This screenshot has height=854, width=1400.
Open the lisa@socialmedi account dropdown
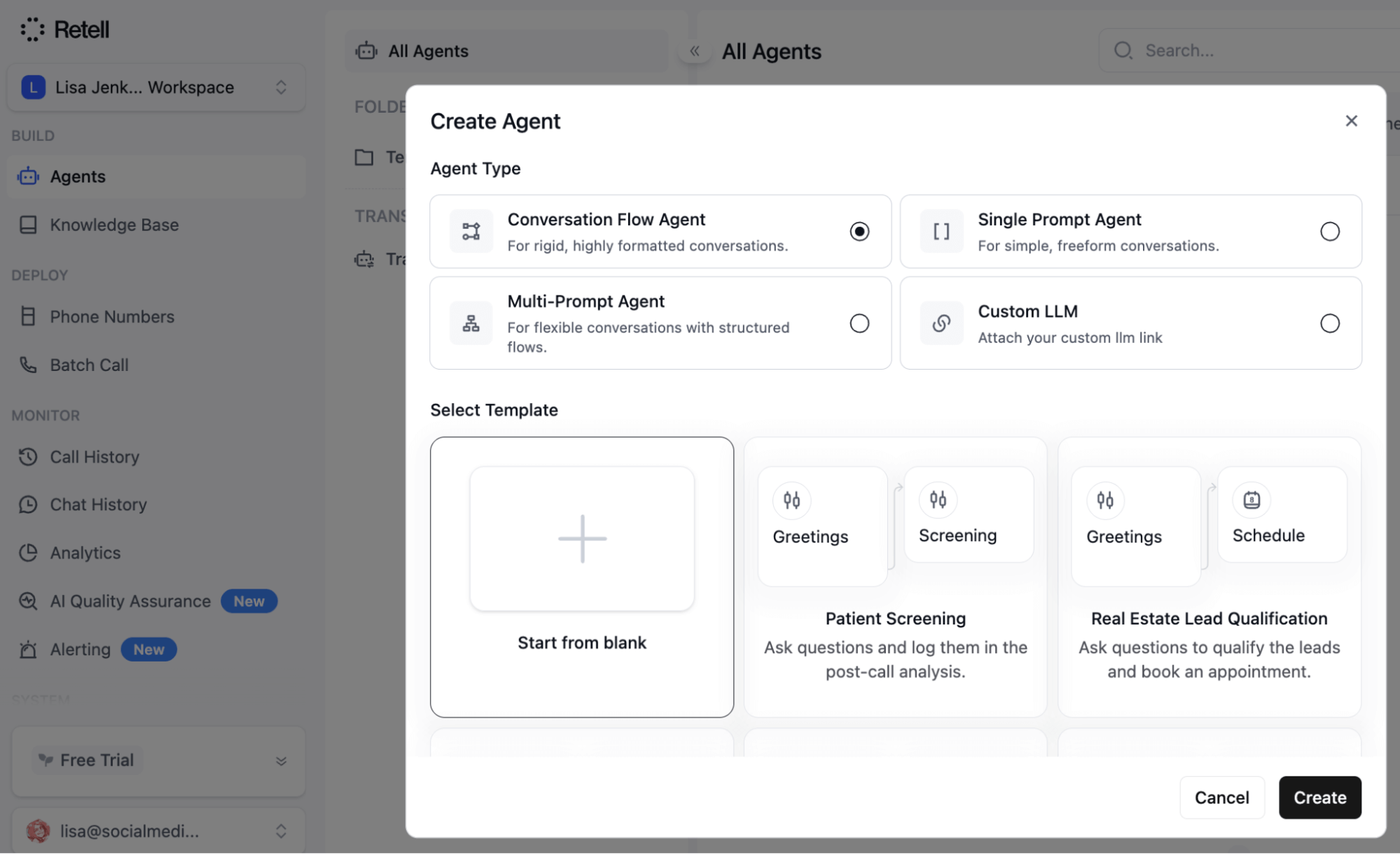point(282,831)
